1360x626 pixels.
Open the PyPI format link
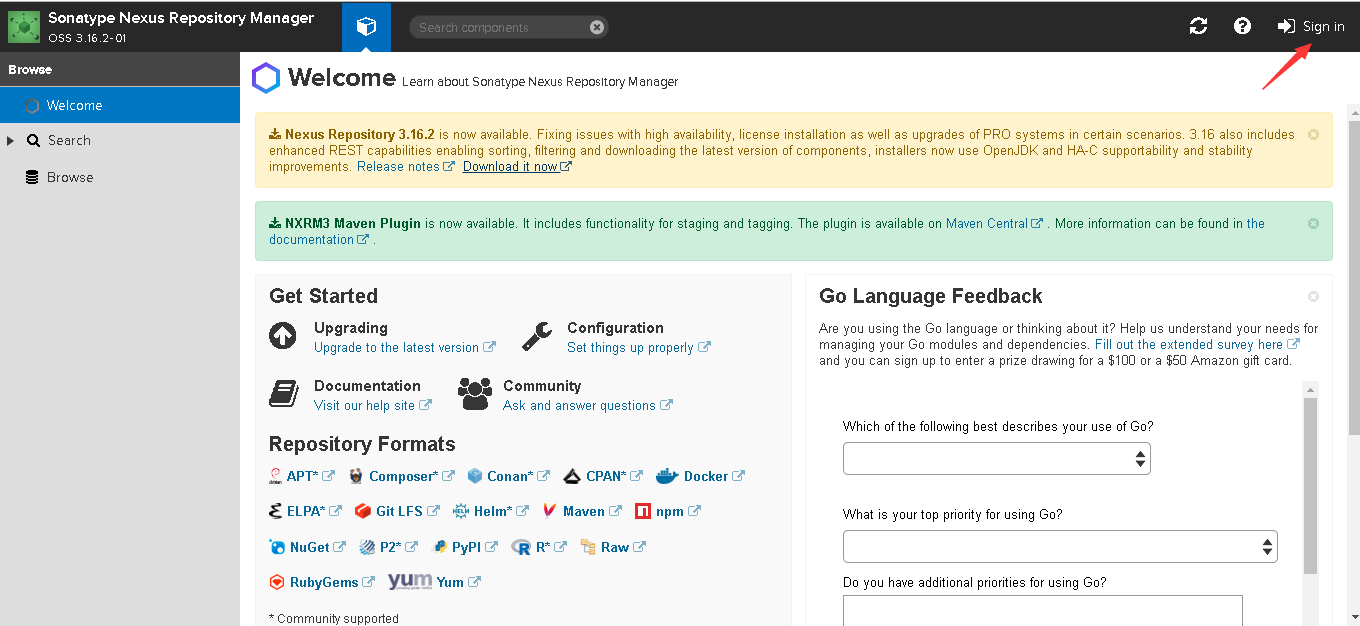474,547
